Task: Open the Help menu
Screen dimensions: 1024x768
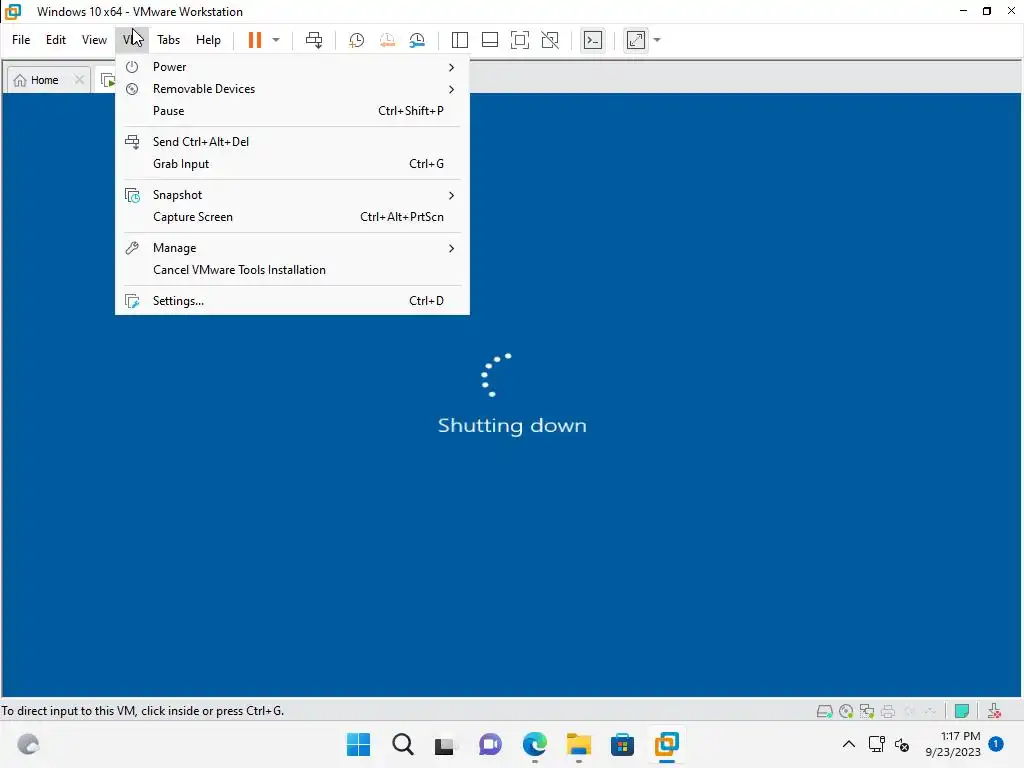Action: (208, 40)
